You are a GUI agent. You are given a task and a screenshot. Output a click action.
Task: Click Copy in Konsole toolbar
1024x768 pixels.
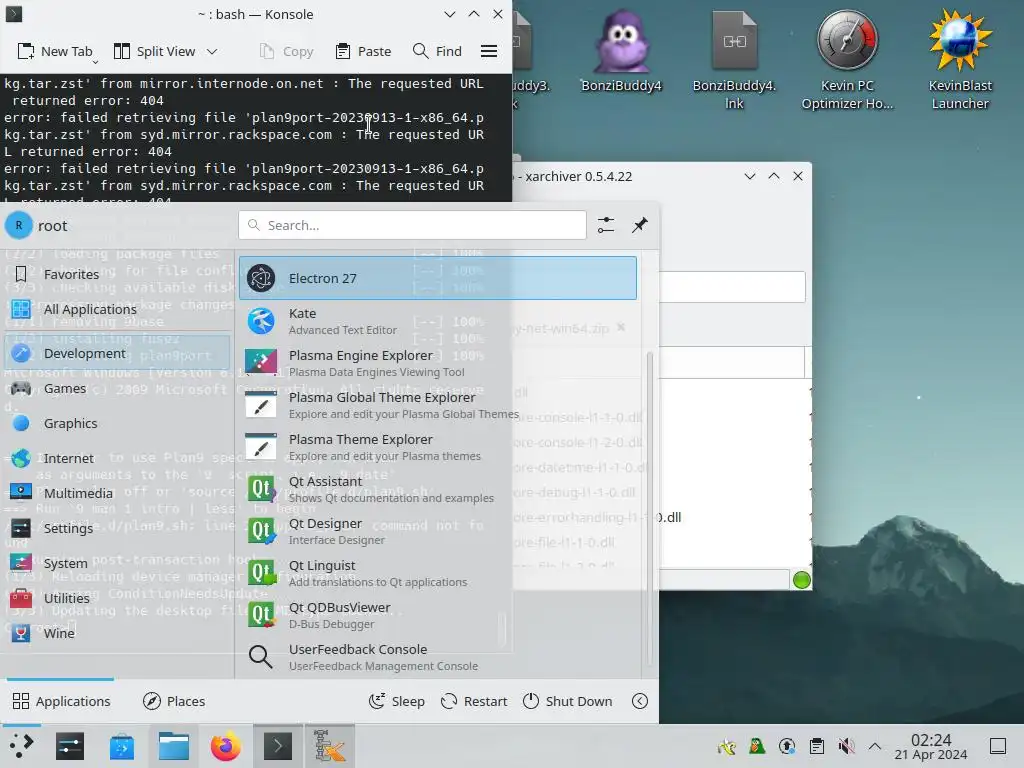(287, 52)
